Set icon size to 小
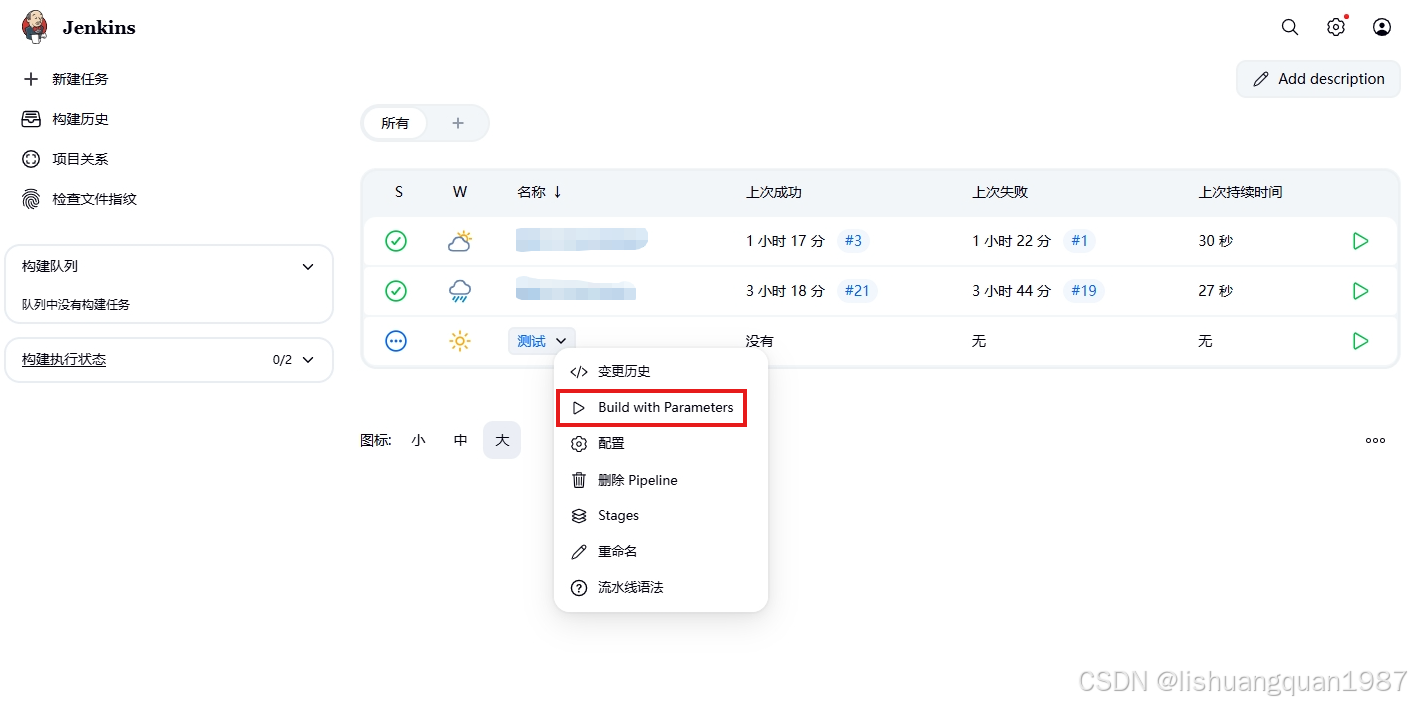This screenshot has height=707, width=1412. [418, 440]
